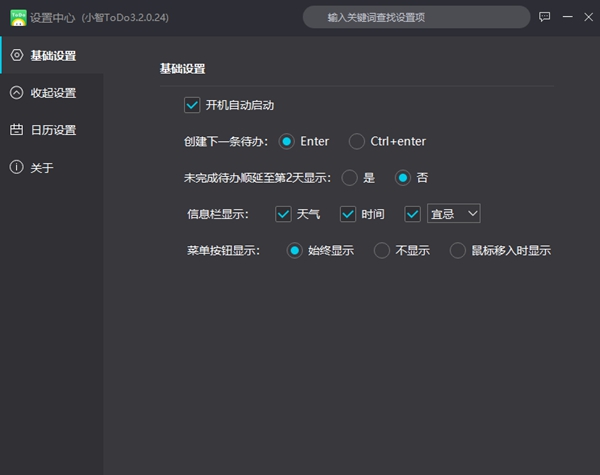
Task: Click the 关于 info icon in sidebar
Action: click(16, 167)
